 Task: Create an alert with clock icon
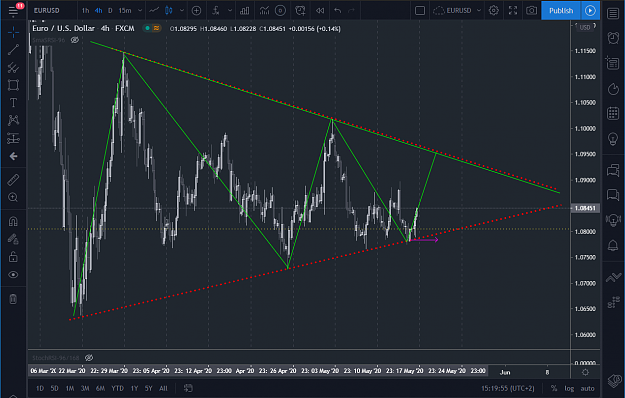pyautogui.click(x=300, y=11)
